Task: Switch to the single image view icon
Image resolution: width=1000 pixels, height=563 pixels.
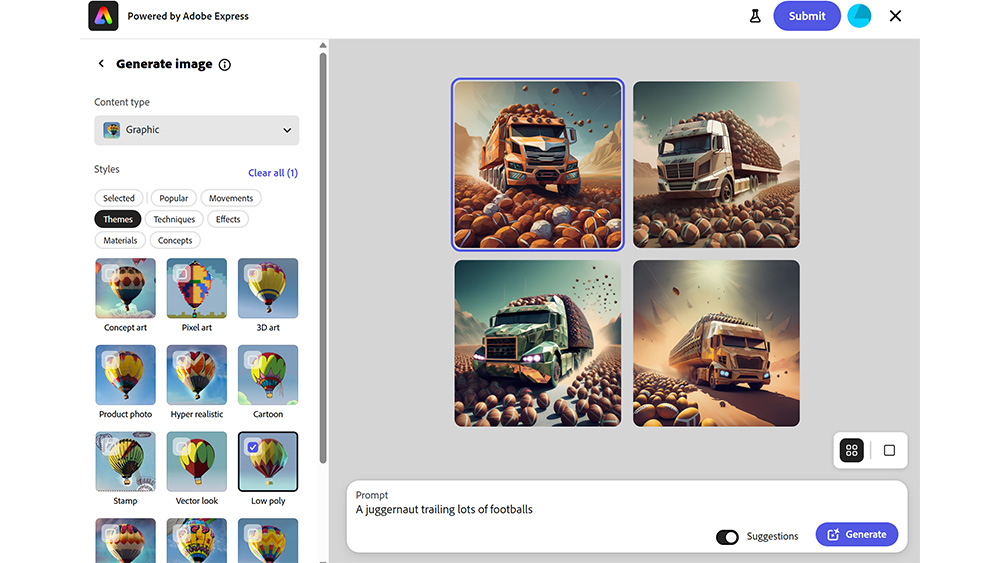Action: (889, 451)
